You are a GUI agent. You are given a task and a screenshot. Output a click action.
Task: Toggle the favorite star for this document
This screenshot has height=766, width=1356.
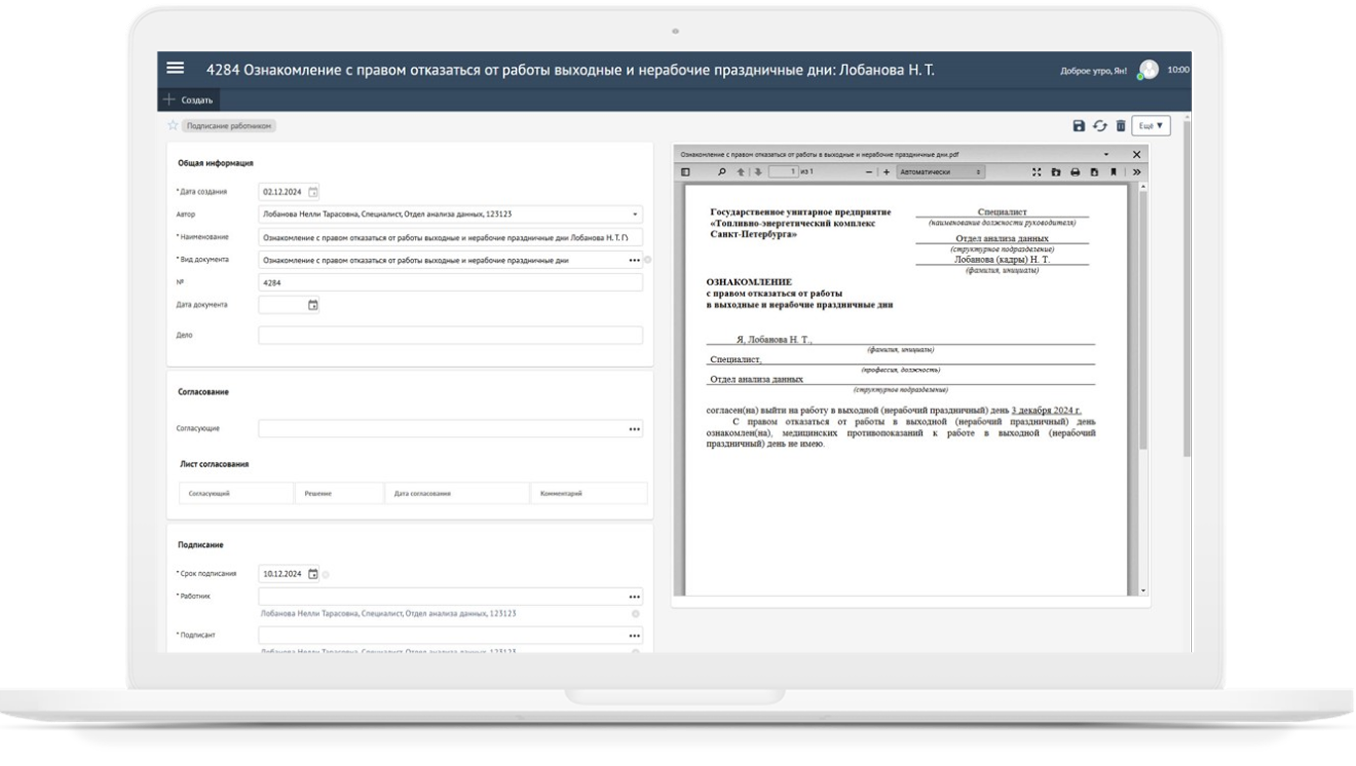pyautogui.click(x=173, y=126)
